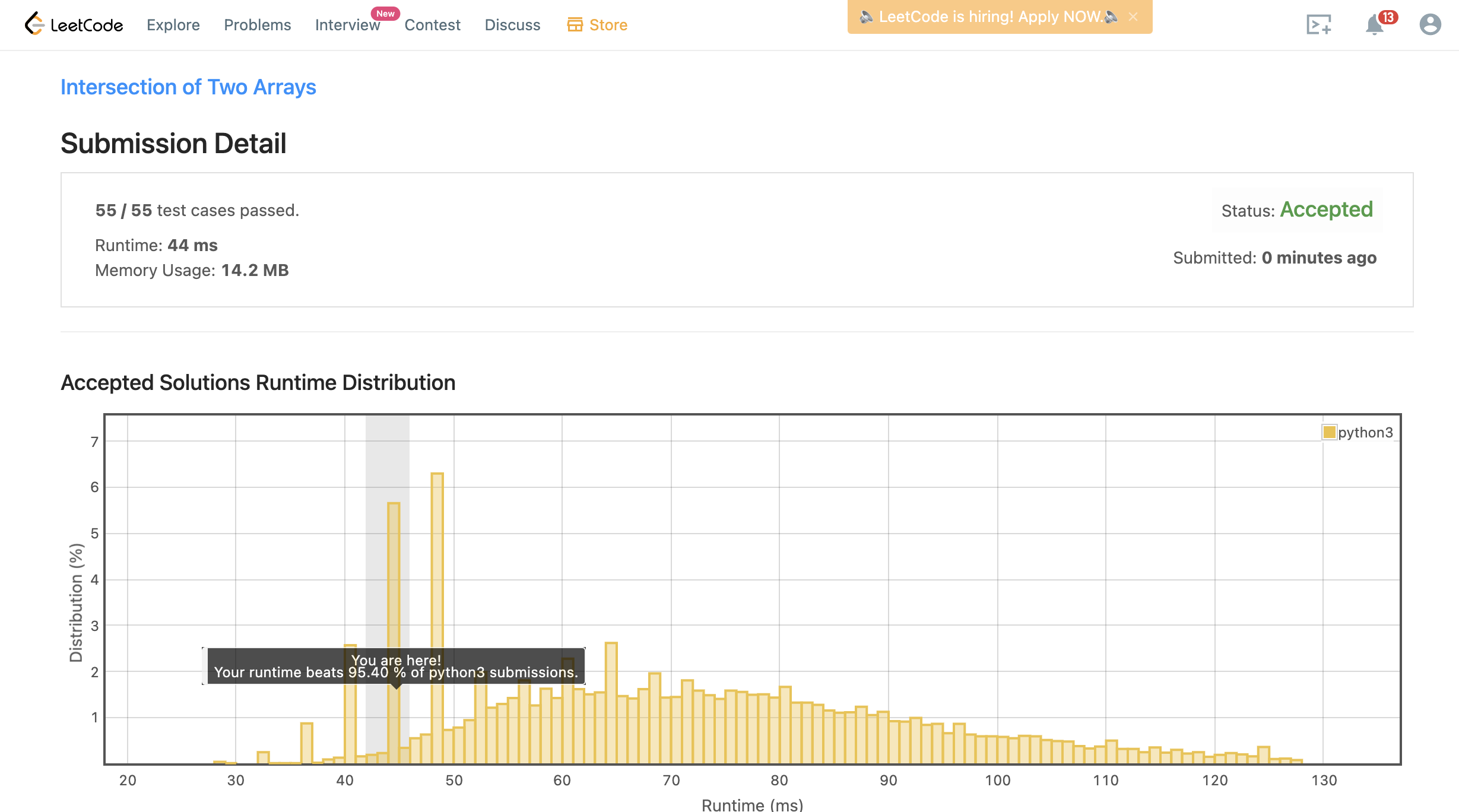Click the LeetCode is hiring banner
Viewport: 1459px width, 812px height.
click(989, 17)
